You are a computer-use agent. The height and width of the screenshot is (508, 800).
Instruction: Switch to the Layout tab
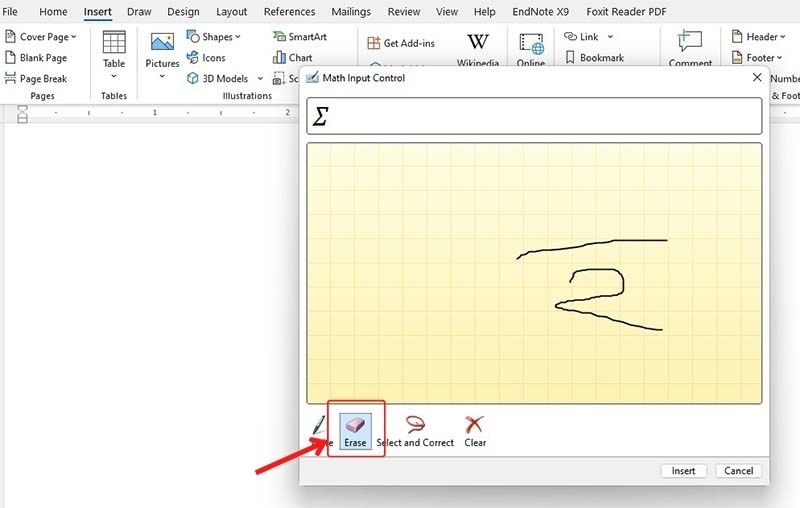pos(232,11)
